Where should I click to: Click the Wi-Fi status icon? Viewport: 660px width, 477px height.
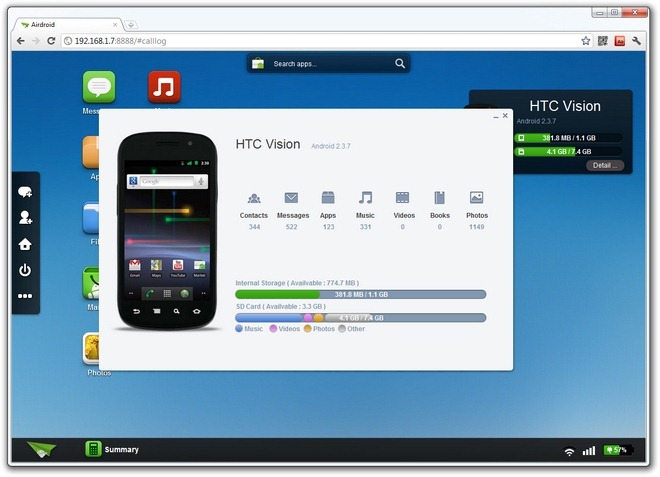tap(569, 451)
